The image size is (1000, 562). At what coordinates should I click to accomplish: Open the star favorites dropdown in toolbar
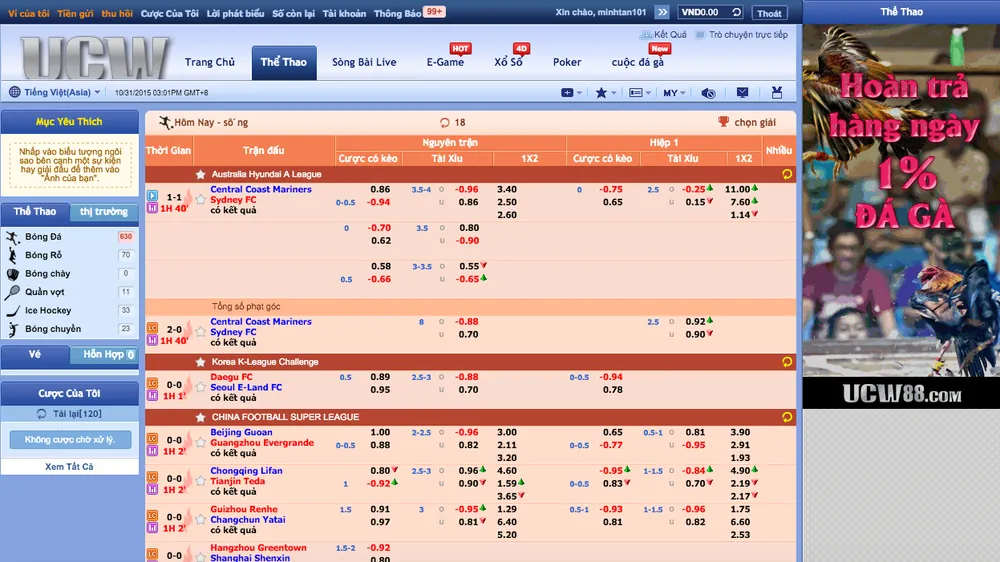(x=605, y=93)
